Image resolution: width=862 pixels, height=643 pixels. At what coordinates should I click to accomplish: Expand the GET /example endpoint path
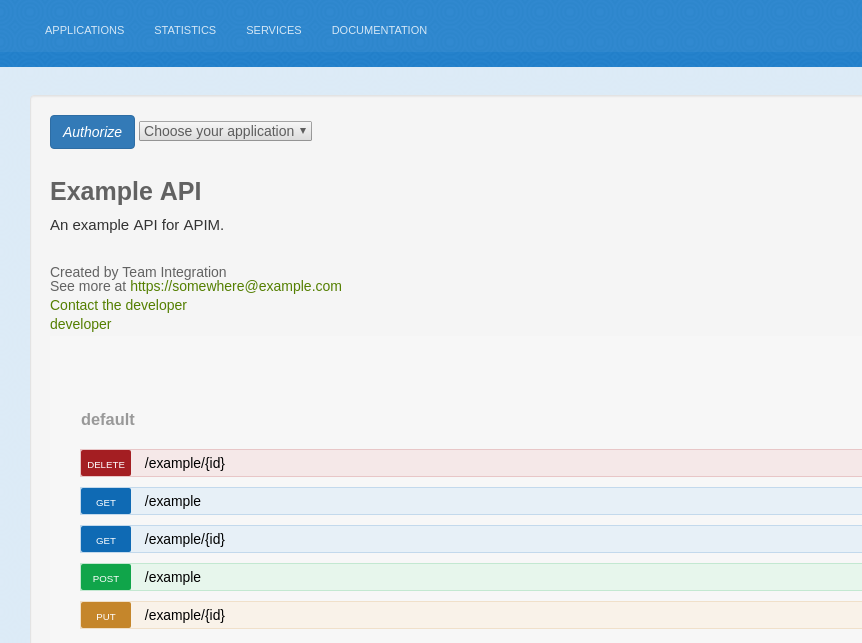pyautogui.click(x=173, y=501)
